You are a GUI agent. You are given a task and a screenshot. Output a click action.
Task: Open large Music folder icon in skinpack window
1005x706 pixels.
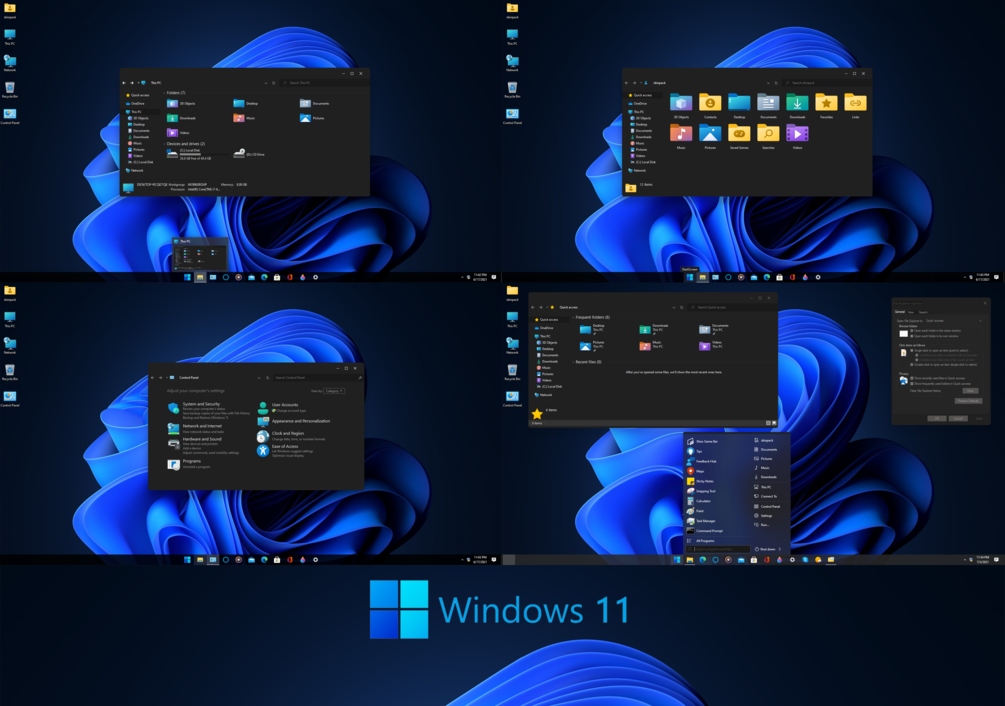681,133
